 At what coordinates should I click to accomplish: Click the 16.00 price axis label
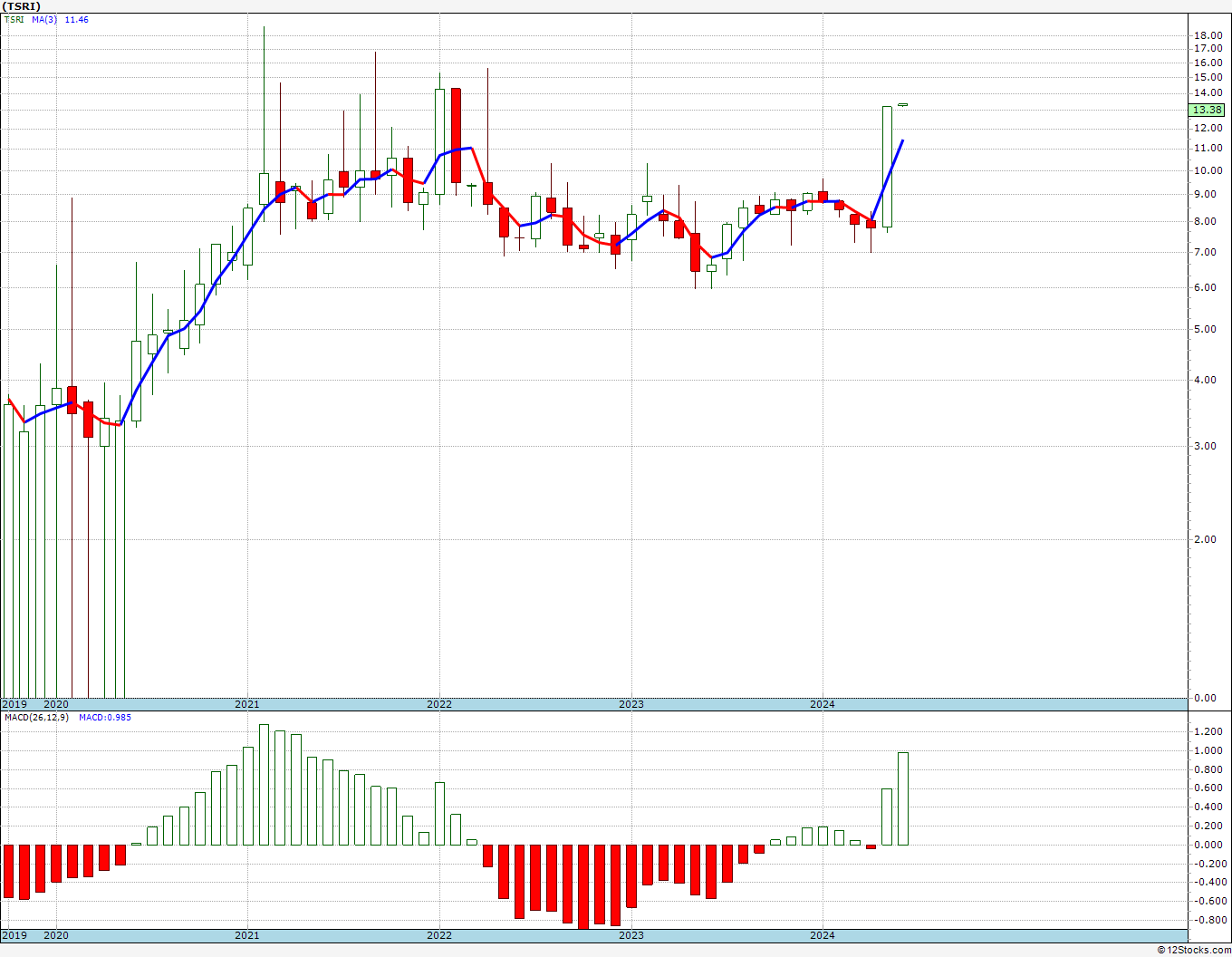(1208, 63)
